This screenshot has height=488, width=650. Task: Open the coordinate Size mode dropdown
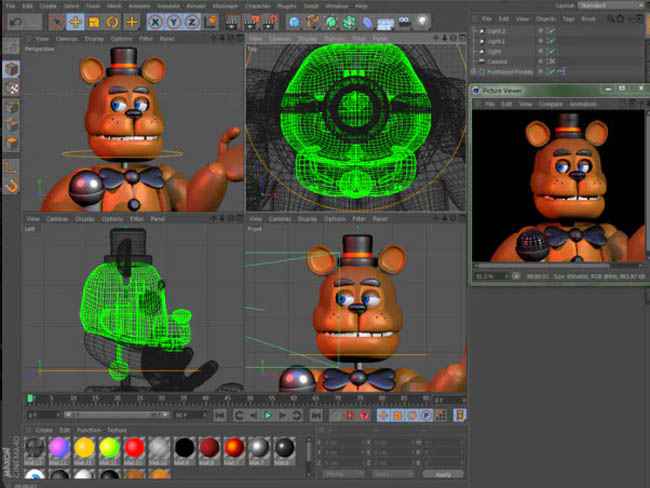[393, 474]
